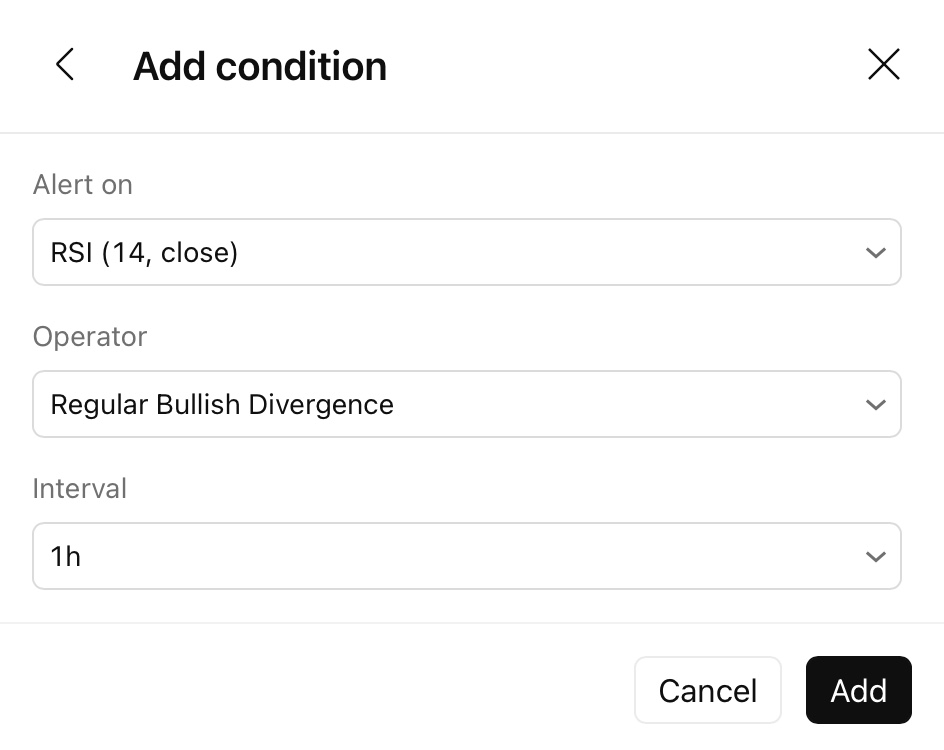
Task: Close the Add condition dialog
Action: point(884,65)
